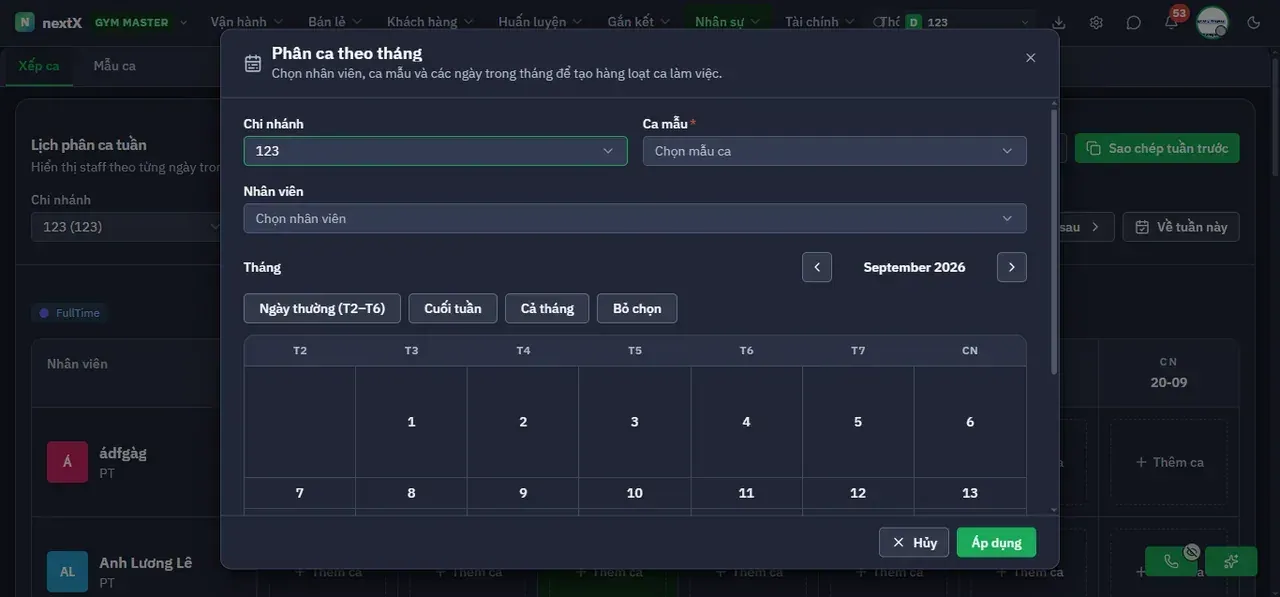1280x597 pixels.
Task: Select day 10 in the September calendar
Action: coord(635,493)
